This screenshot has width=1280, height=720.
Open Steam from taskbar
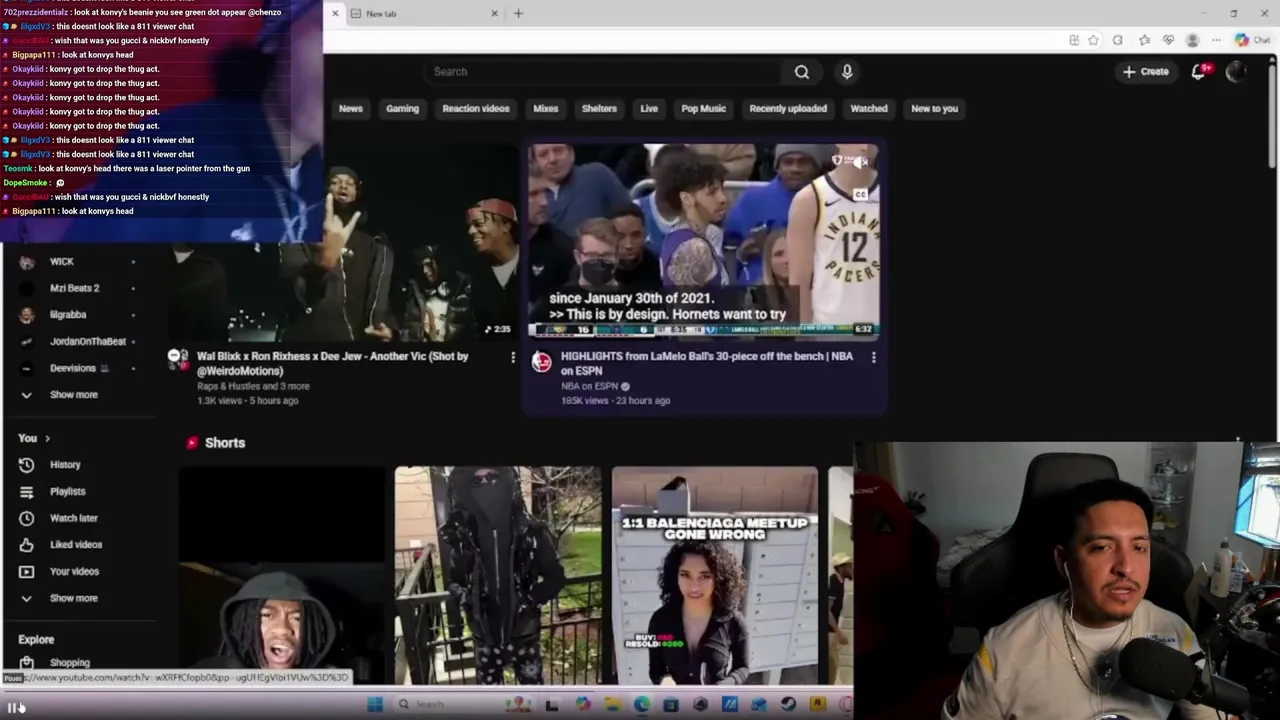point(789,705)
